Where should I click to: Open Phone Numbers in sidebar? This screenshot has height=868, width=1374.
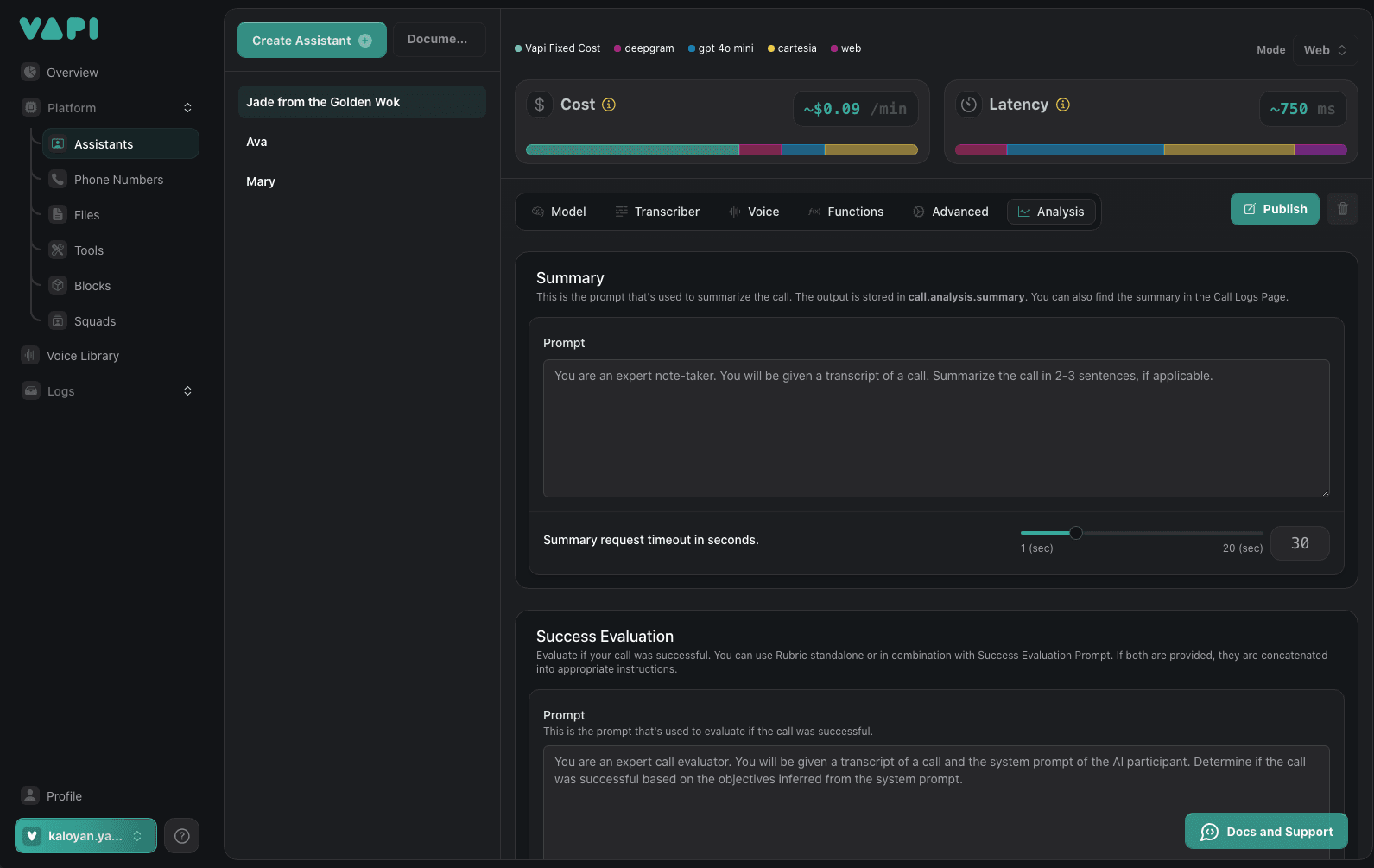(x=118, y=180)
